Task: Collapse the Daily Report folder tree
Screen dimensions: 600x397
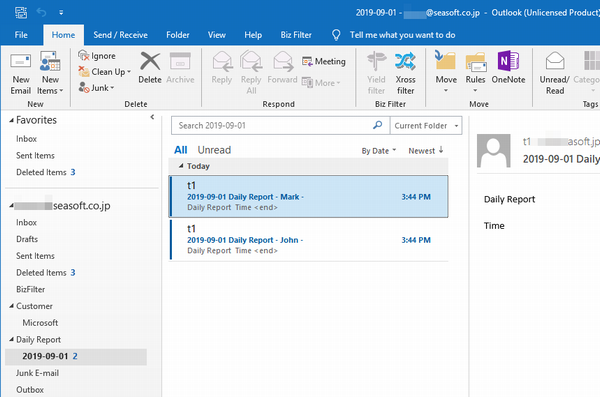Action: click(11, 339)
